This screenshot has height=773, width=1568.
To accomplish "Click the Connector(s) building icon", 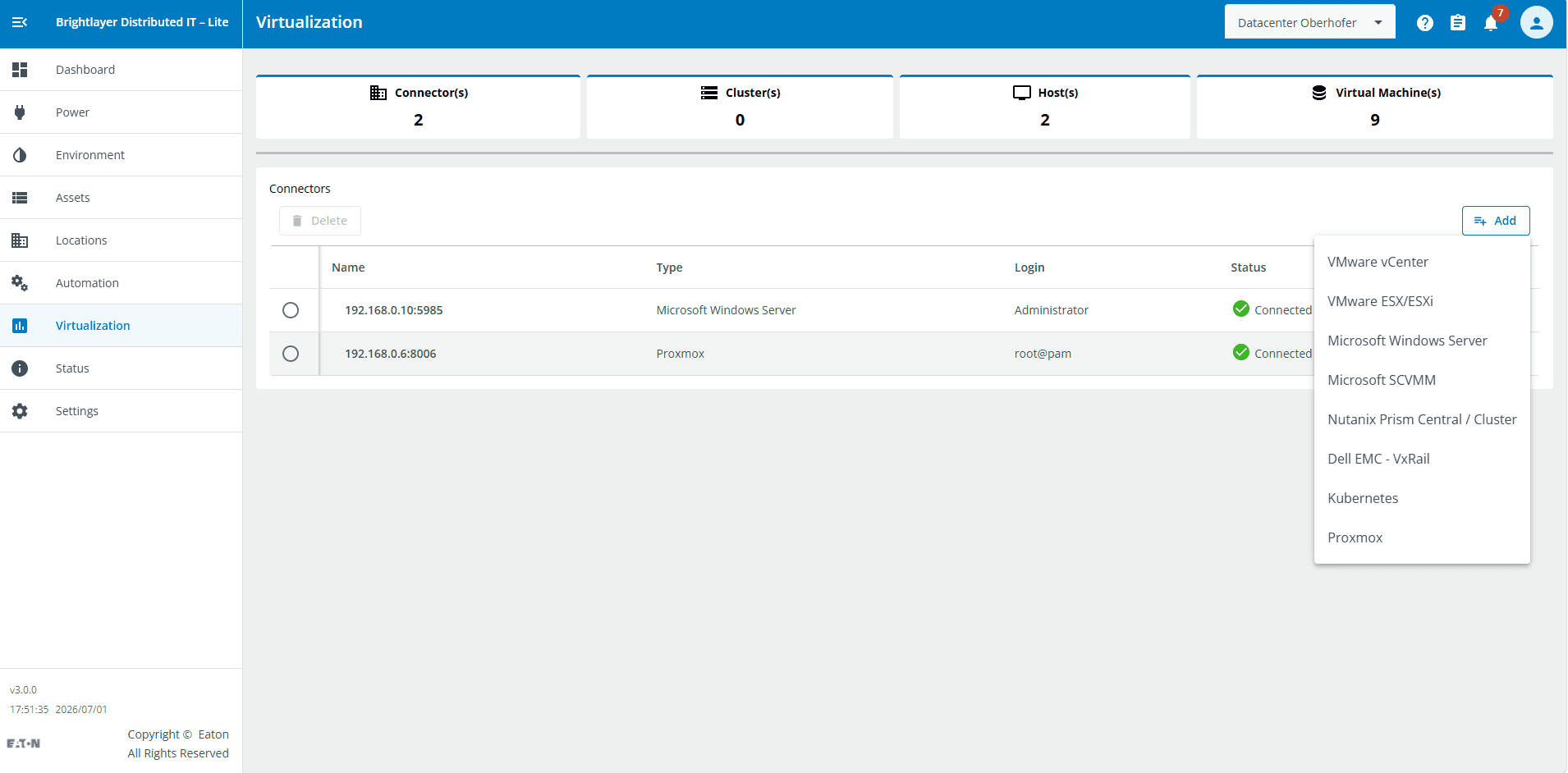I will [x=378, y=93].
